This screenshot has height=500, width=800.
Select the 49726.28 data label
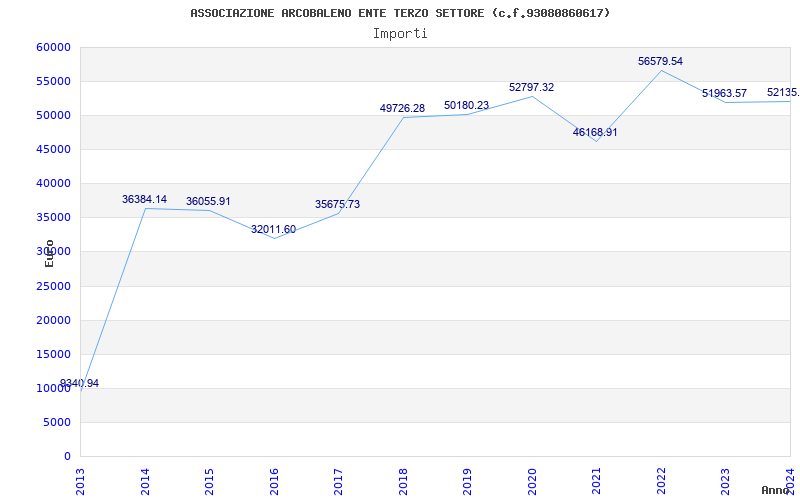[x=402, y=109]
